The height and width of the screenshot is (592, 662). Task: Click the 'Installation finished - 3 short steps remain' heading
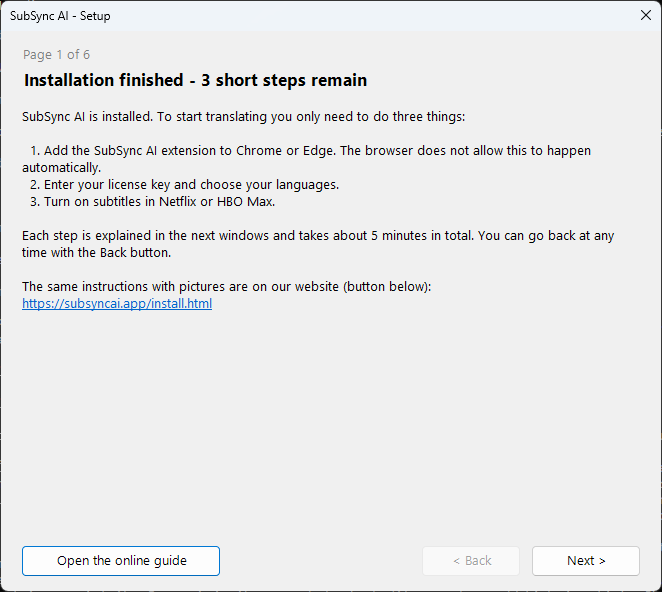pyautogui.click(x=195, y=80)
